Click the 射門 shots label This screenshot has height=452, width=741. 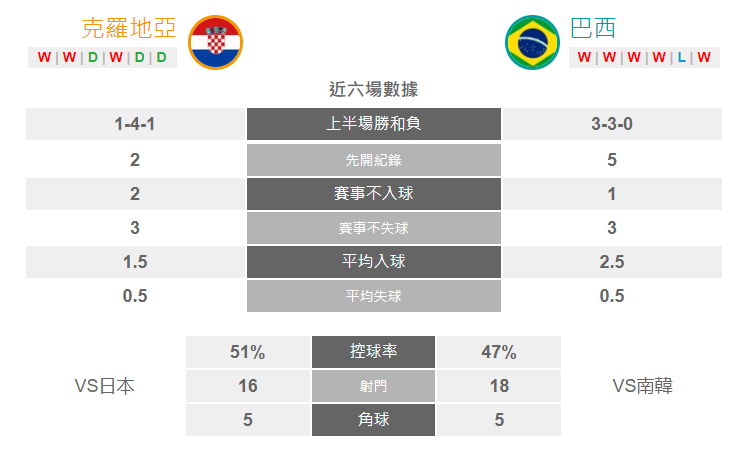[x=373, y=386]
